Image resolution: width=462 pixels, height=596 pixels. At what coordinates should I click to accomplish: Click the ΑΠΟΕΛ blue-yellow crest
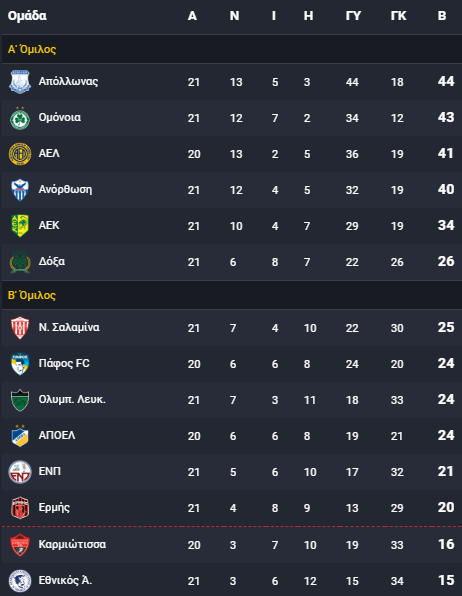click(20, 436)
